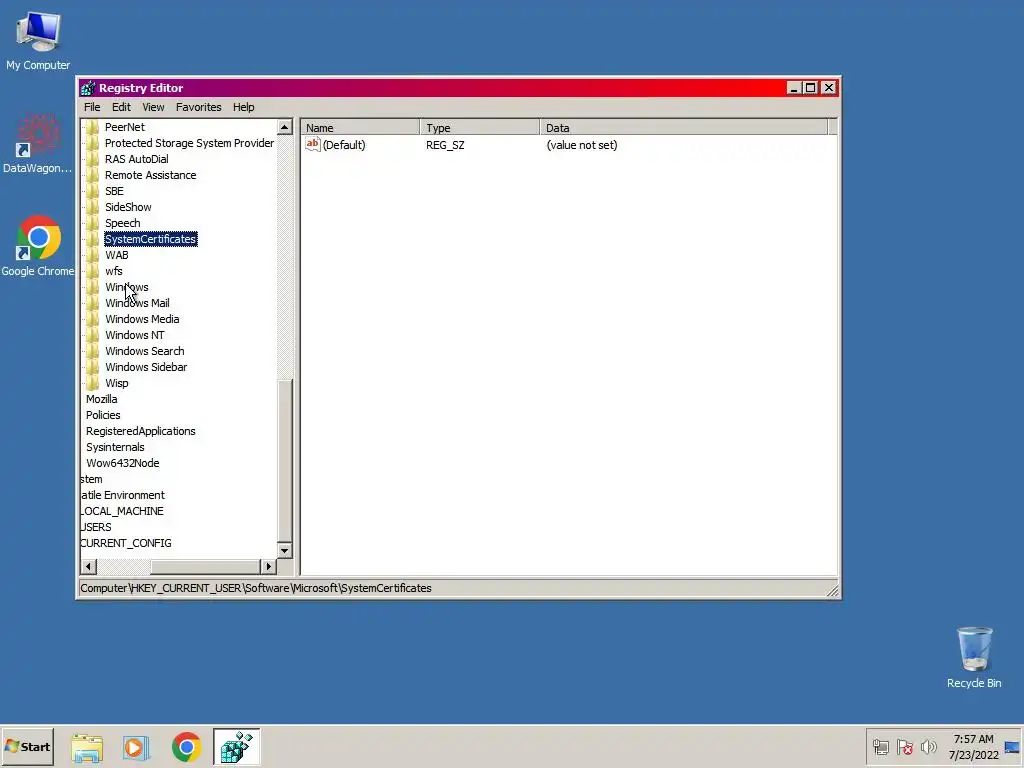The height and width of the screenshot is (768, 1024).
Task: Select the Windows Search key
Action: (144, 351)
